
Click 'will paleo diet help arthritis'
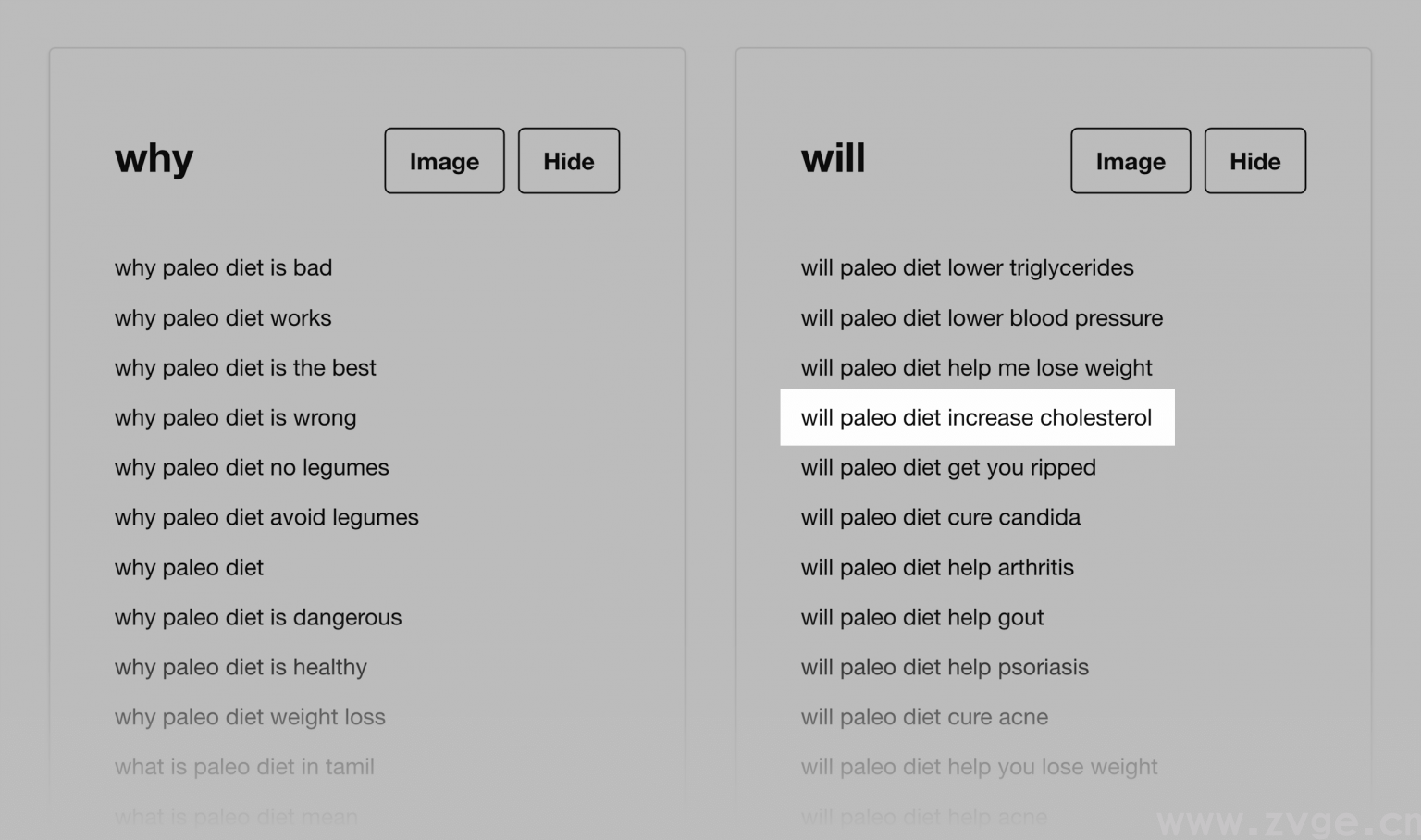(x=937, y=568)
